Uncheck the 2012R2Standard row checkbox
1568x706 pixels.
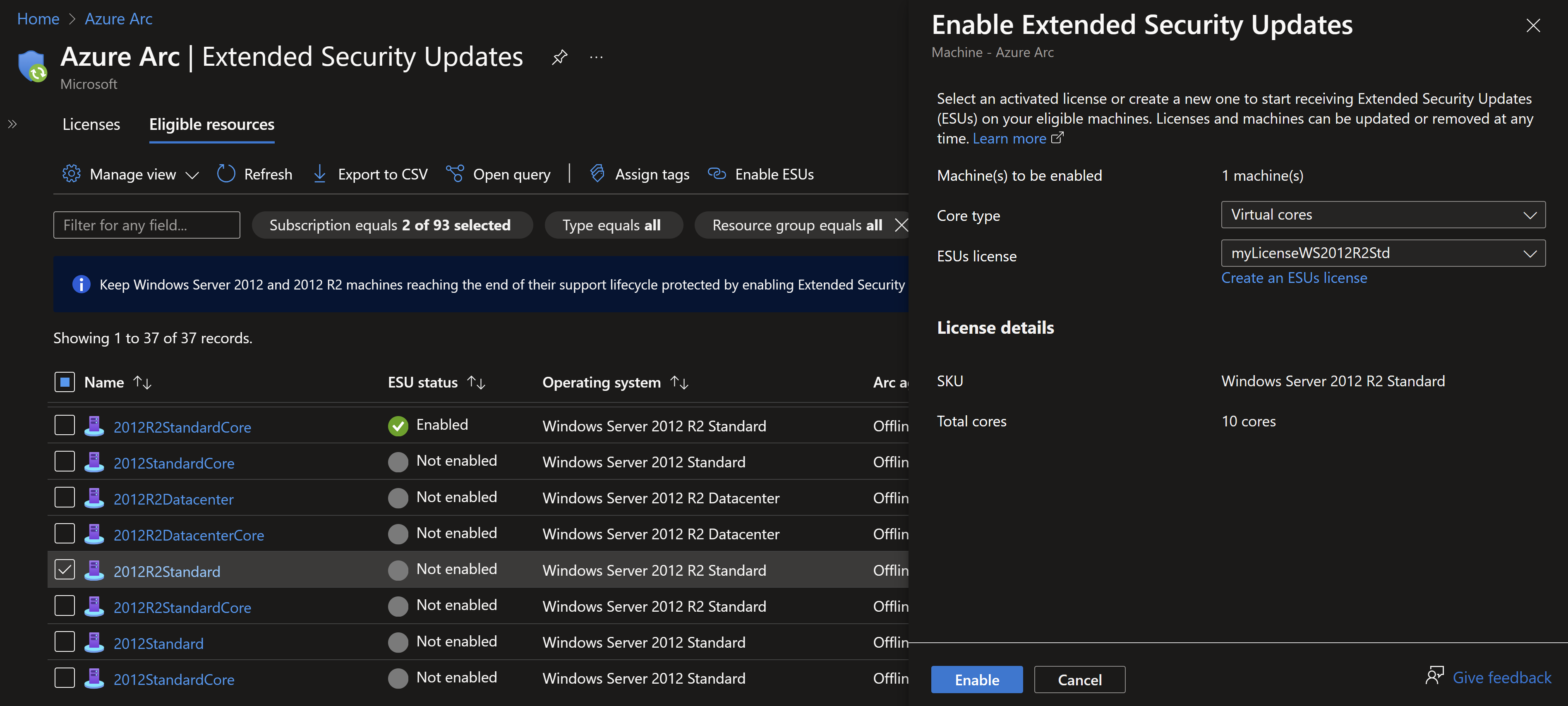(x=65, y=570)
